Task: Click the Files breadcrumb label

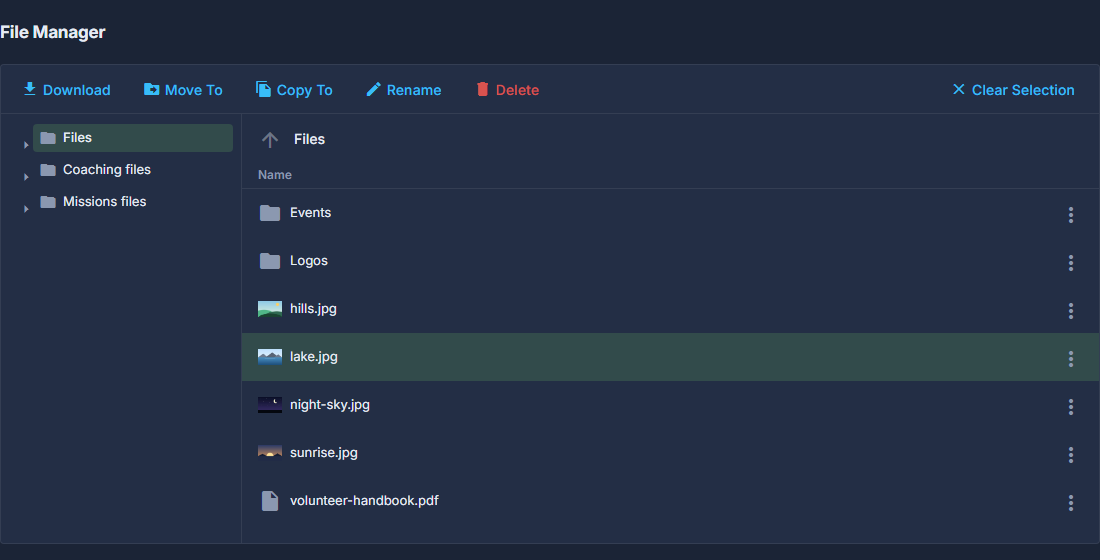Action: (309, 140)
